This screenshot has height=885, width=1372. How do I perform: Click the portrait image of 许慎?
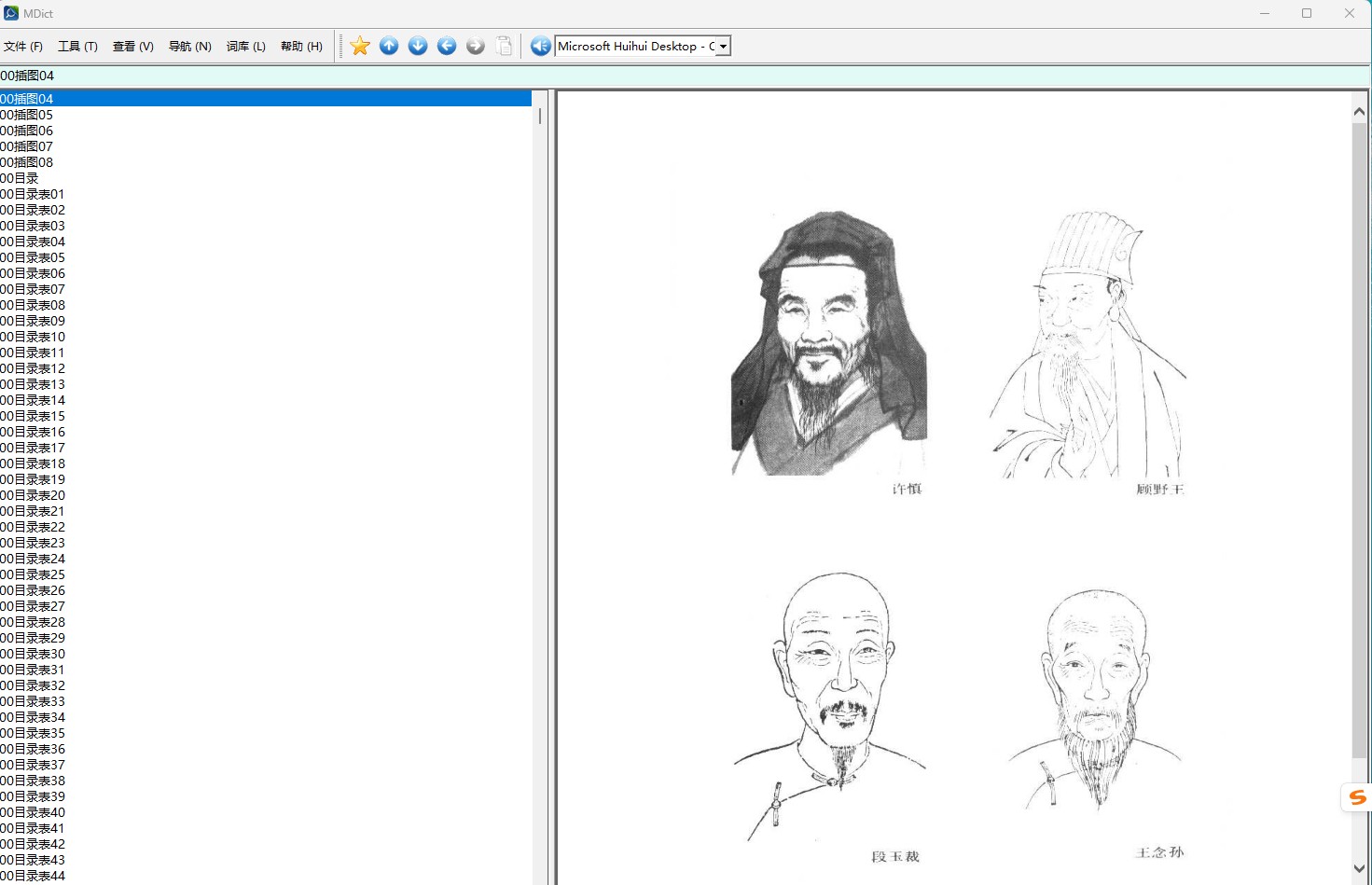(828, 345)
